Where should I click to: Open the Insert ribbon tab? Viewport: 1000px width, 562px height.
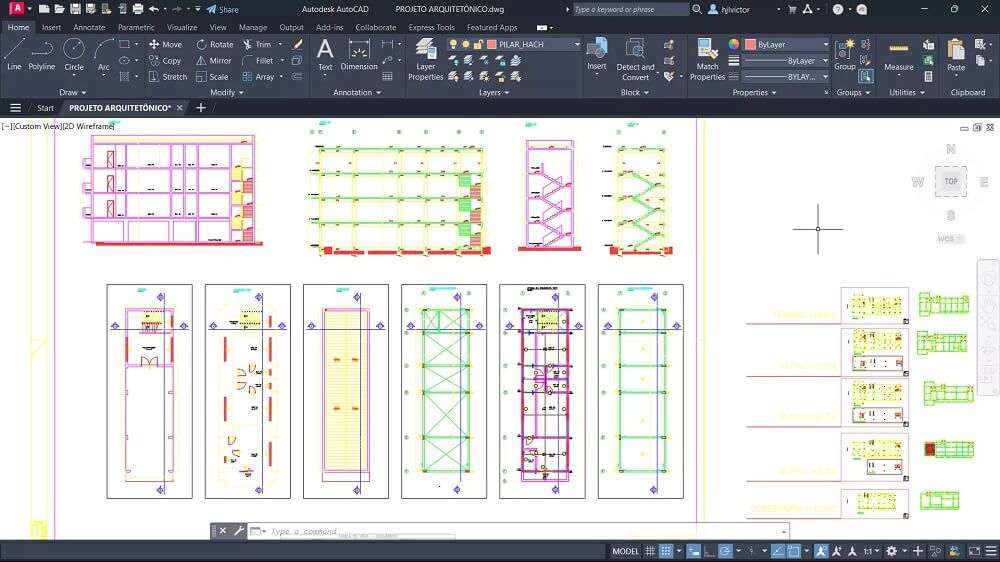[x=51, y=27]
